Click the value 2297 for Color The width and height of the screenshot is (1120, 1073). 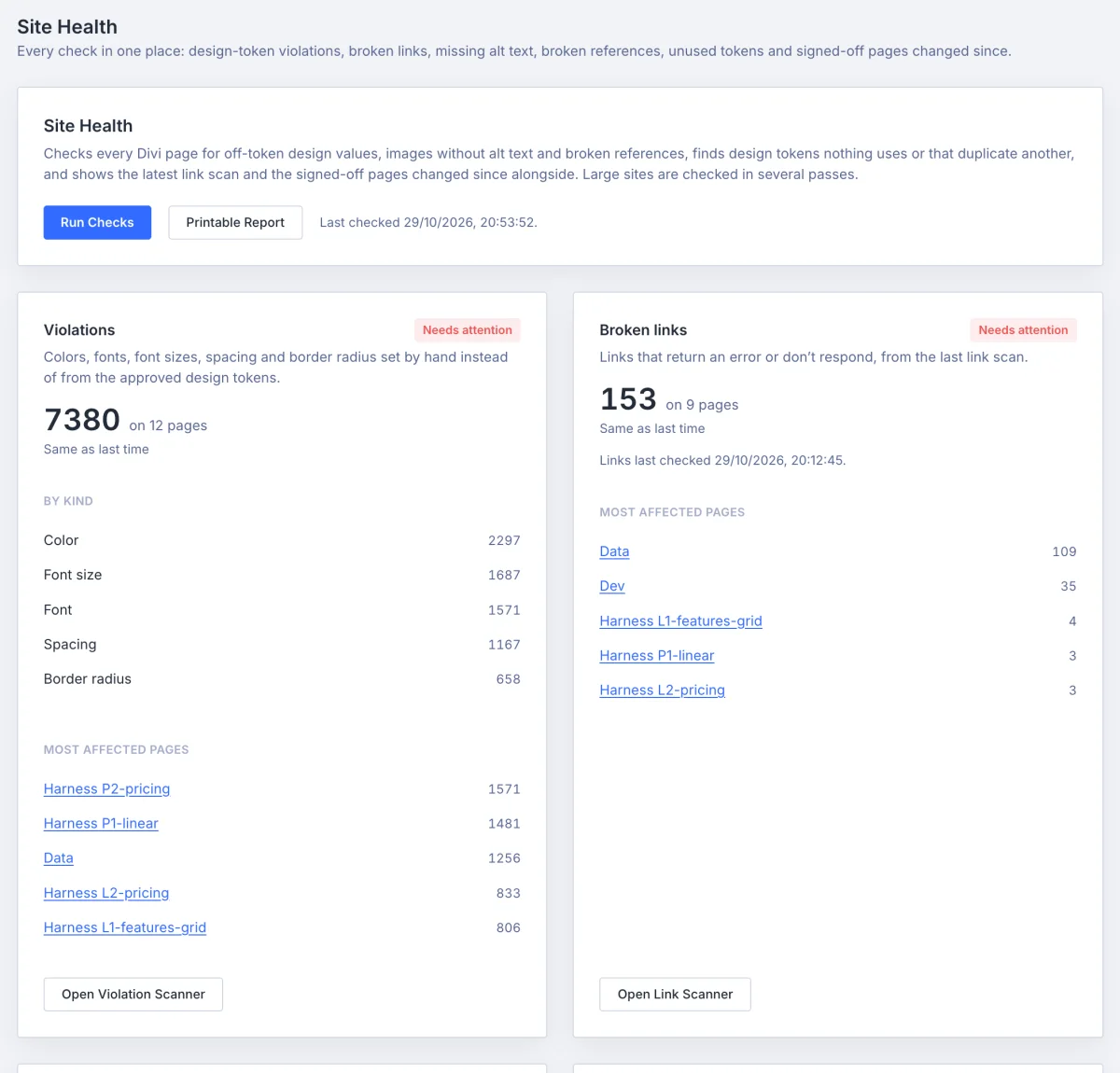coord(504,540)
